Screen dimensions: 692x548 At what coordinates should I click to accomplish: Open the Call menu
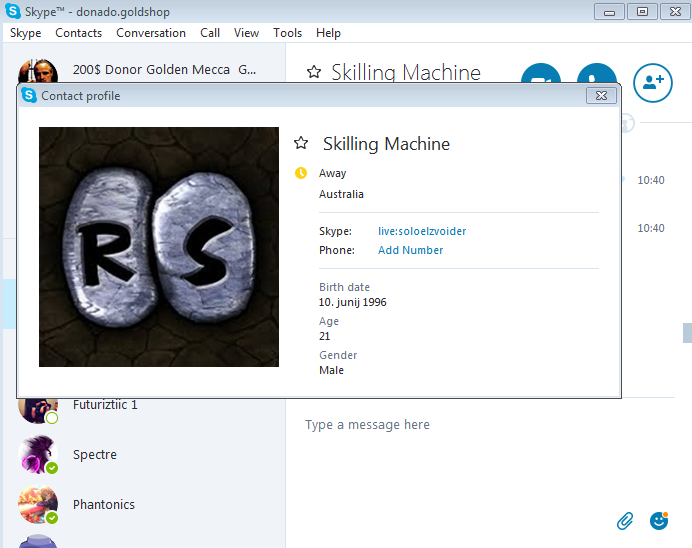point(210,33)
